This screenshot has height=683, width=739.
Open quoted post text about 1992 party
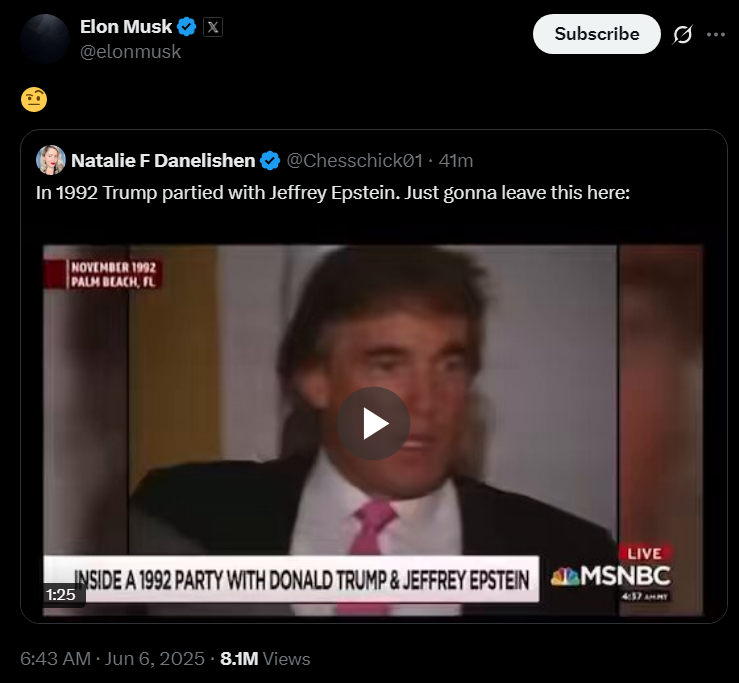pyautogui.click(x=333, y=193)
